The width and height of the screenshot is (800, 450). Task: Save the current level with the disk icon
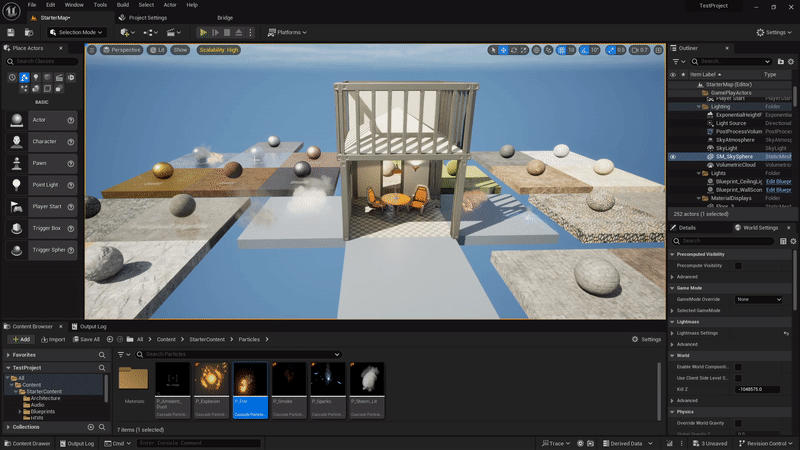pyautogui.click(x=11, y=32)
